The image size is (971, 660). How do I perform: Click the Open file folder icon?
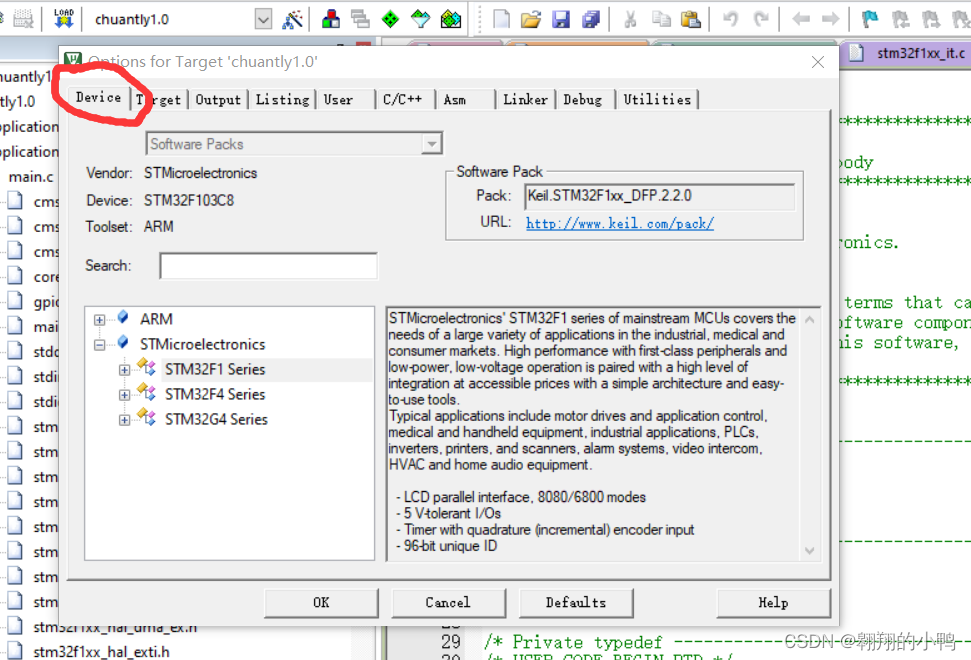(x=531, y=19)
